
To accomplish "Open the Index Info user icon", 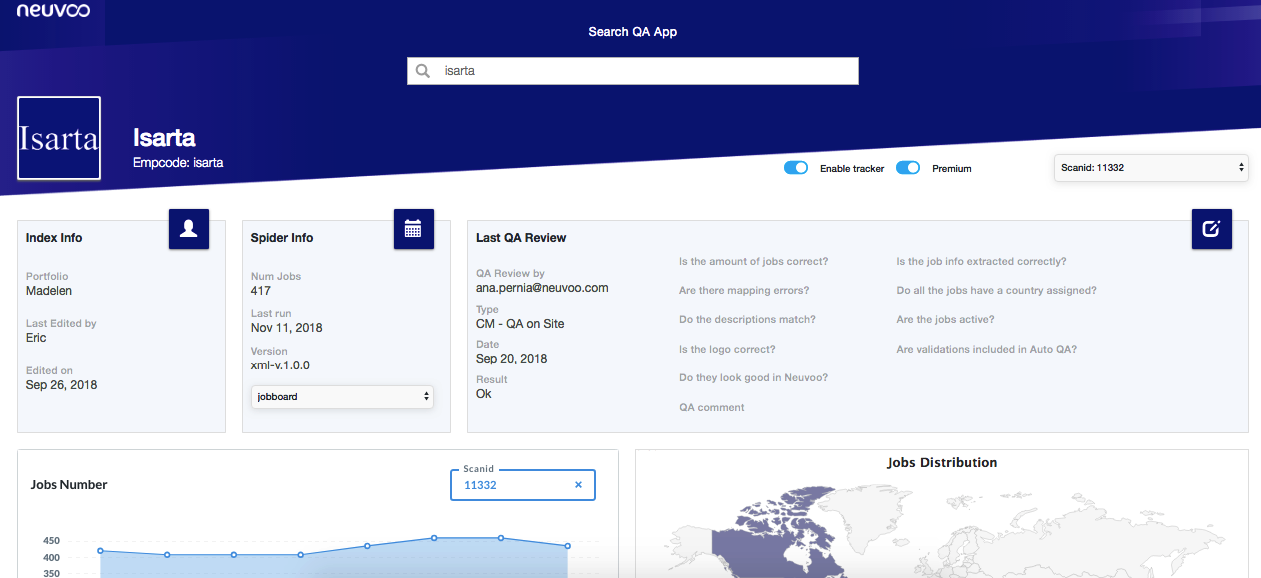I will [189, 229].
